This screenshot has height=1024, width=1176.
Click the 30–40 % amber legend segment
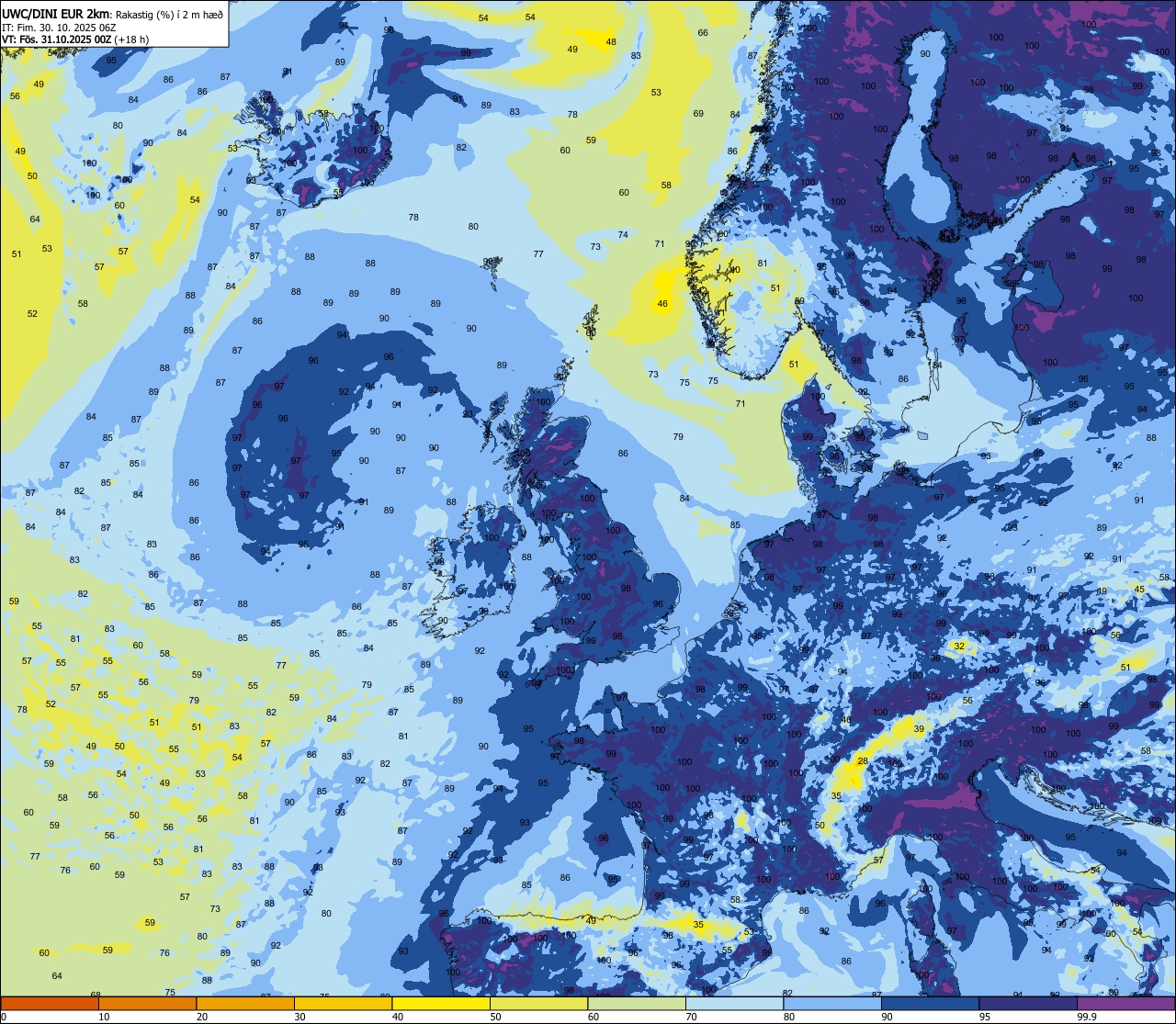[343, 1003]
